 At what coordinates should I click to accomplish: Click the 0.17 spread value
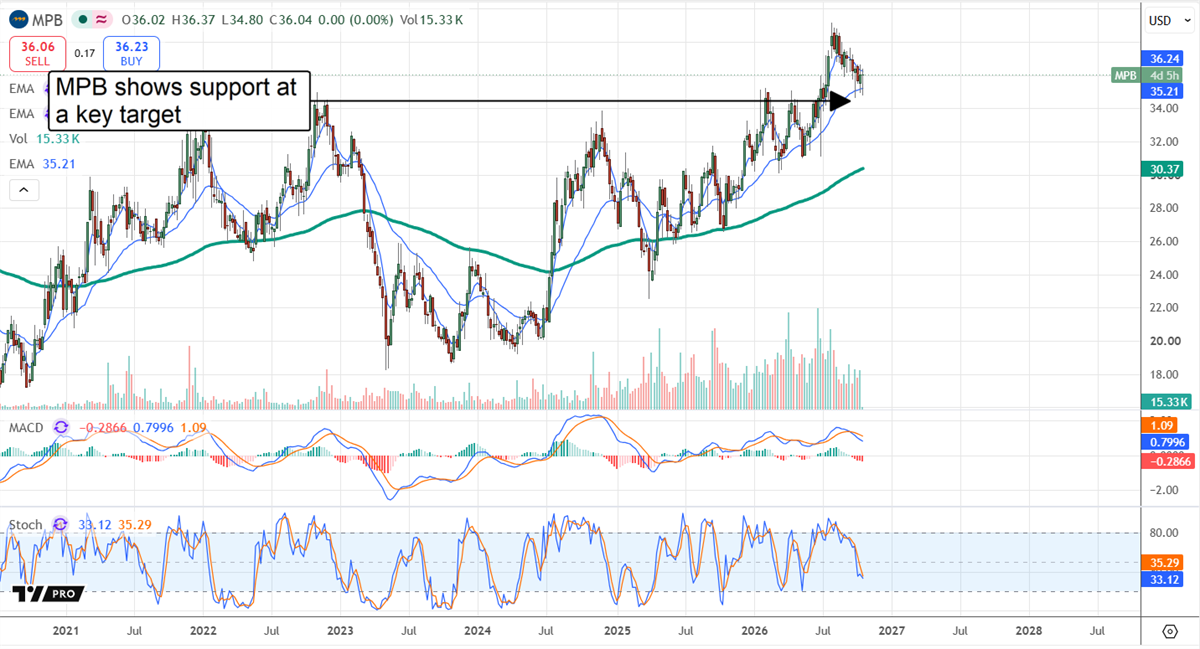(85, 52)
